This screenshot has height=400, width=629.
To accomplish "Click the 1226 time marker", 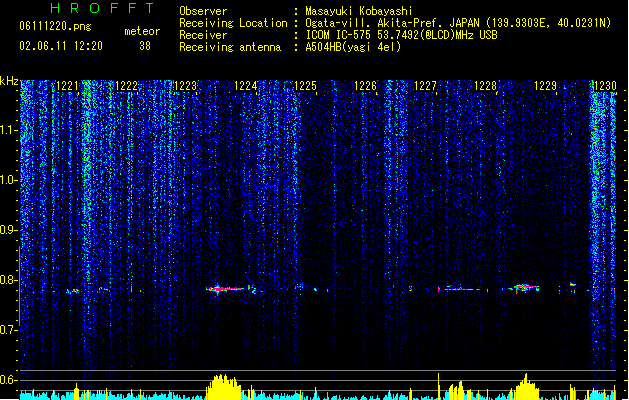I will [x=365, y=86].
